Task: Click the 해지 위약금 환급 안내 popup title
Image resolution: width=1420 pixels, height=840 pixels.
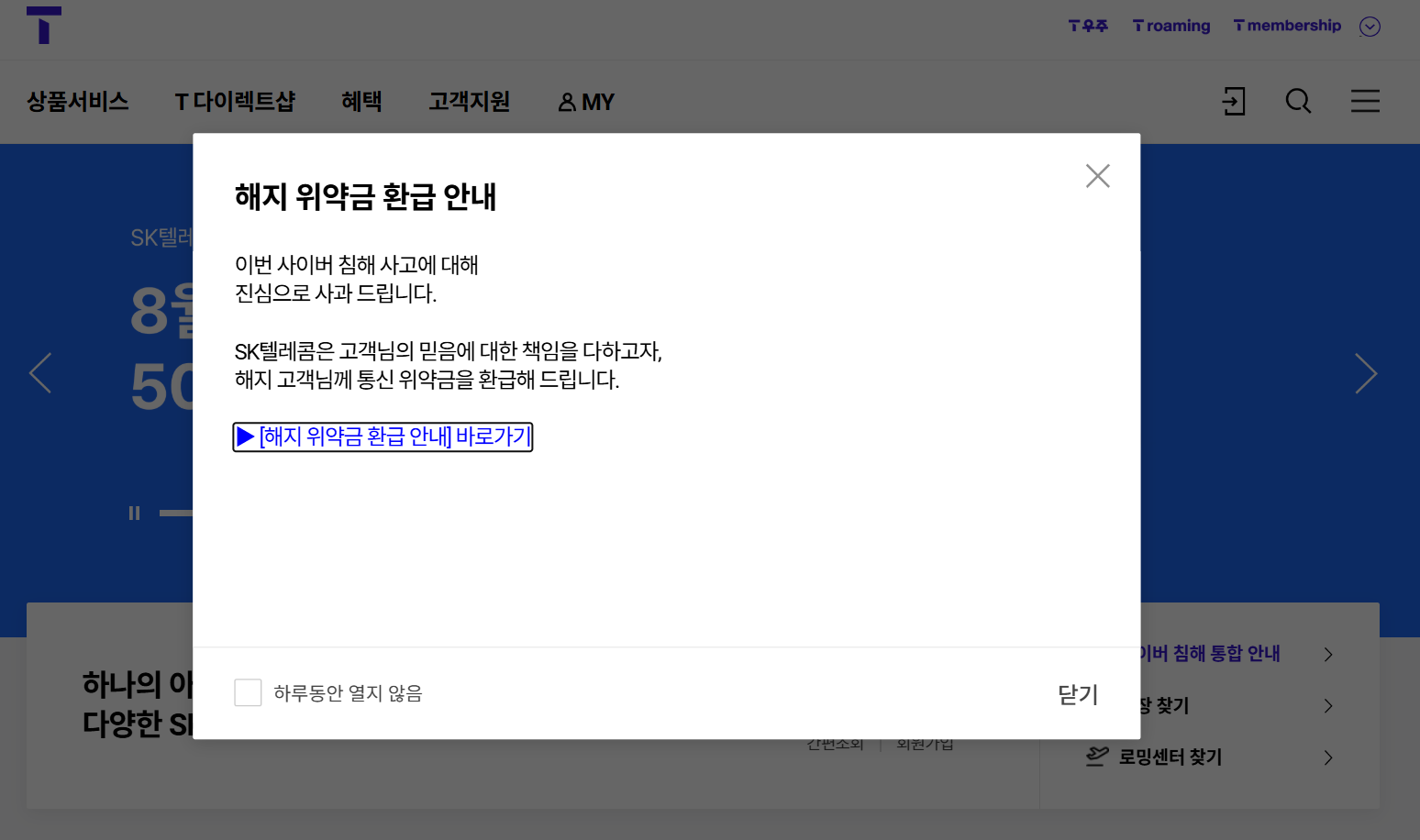Action: [365, 196]
